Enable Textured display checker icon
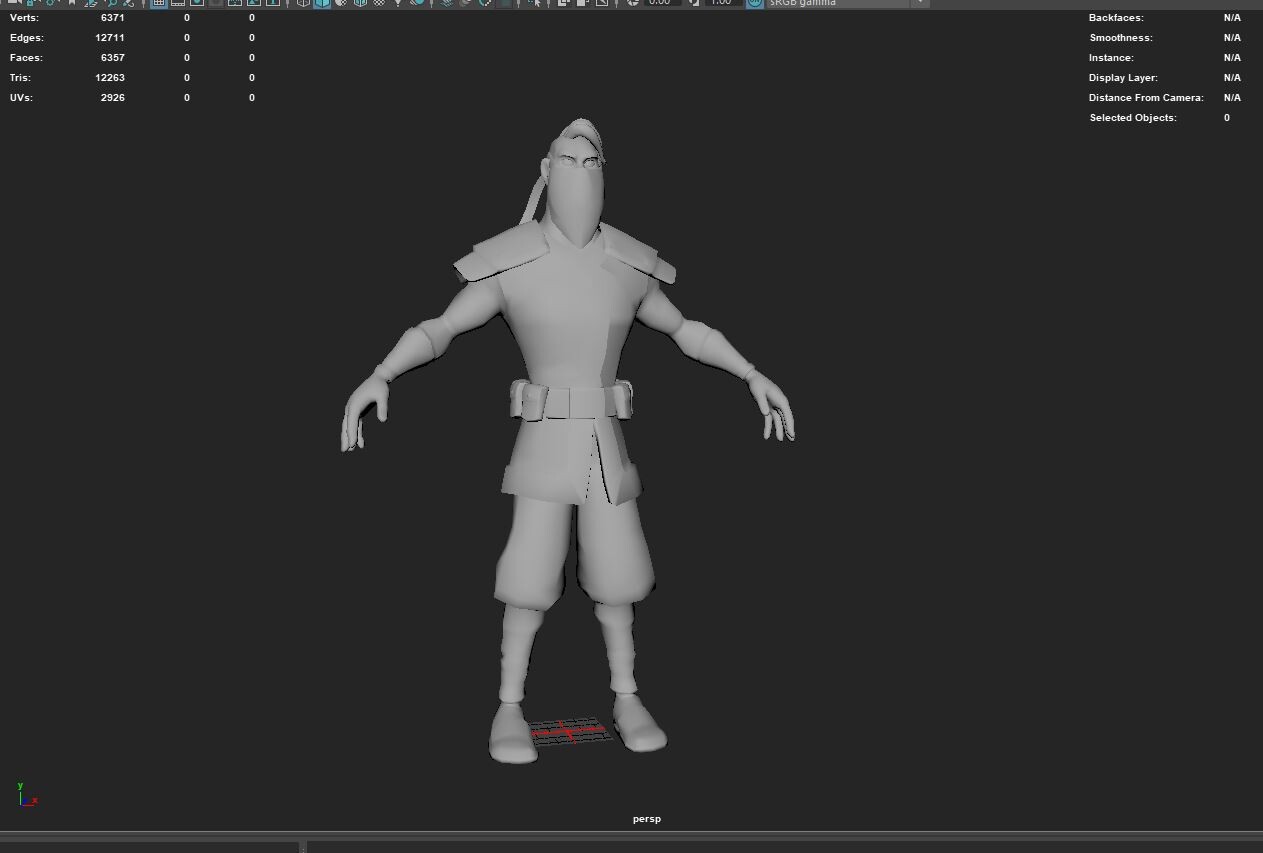1263x853 pixels. (x=379, y=3)
